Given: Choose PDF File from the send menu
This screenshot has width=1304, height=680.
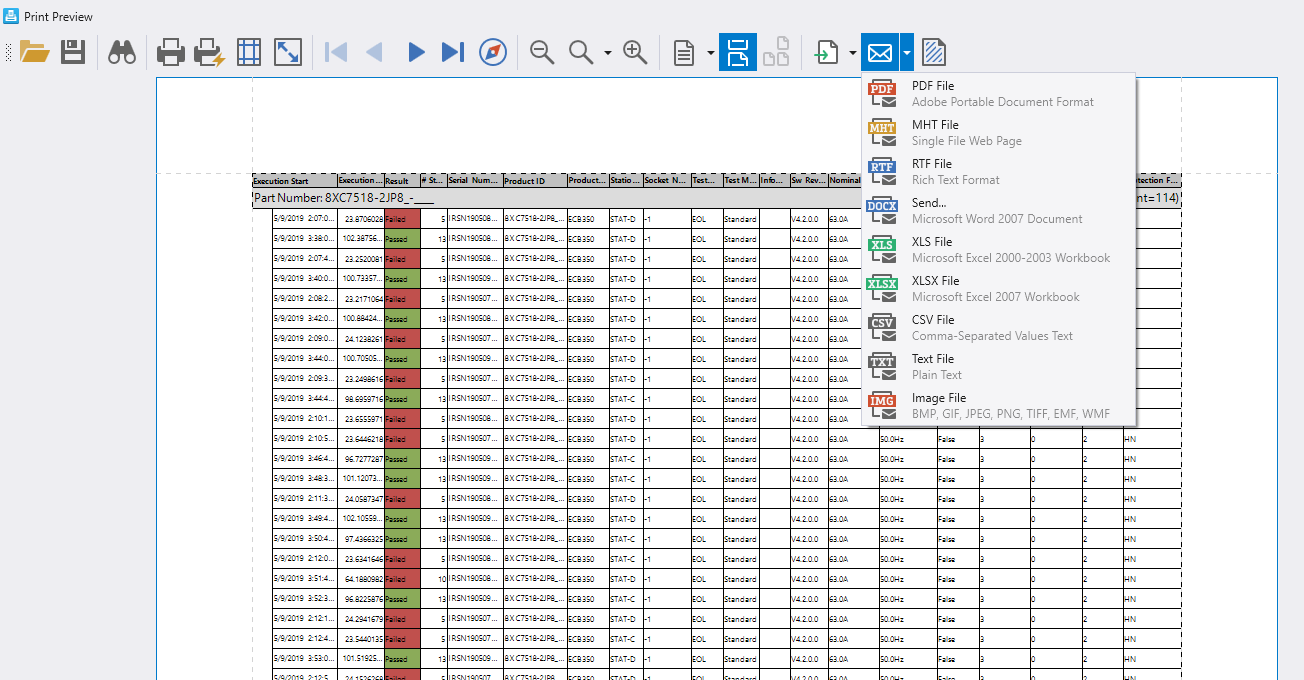Looking at the screenshot, I should pyautogui.click(x=998, y=94).
